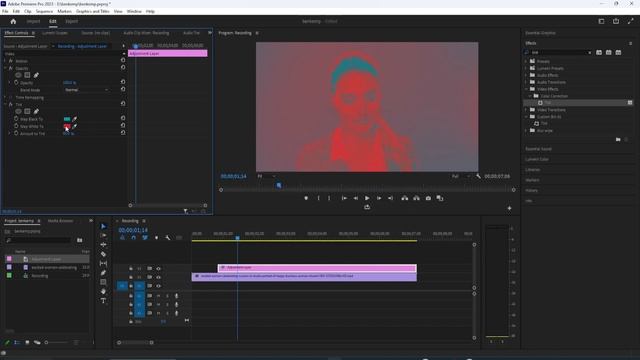Open the Window menu
The height and width of the screenshot is (360, 640).
134,11
